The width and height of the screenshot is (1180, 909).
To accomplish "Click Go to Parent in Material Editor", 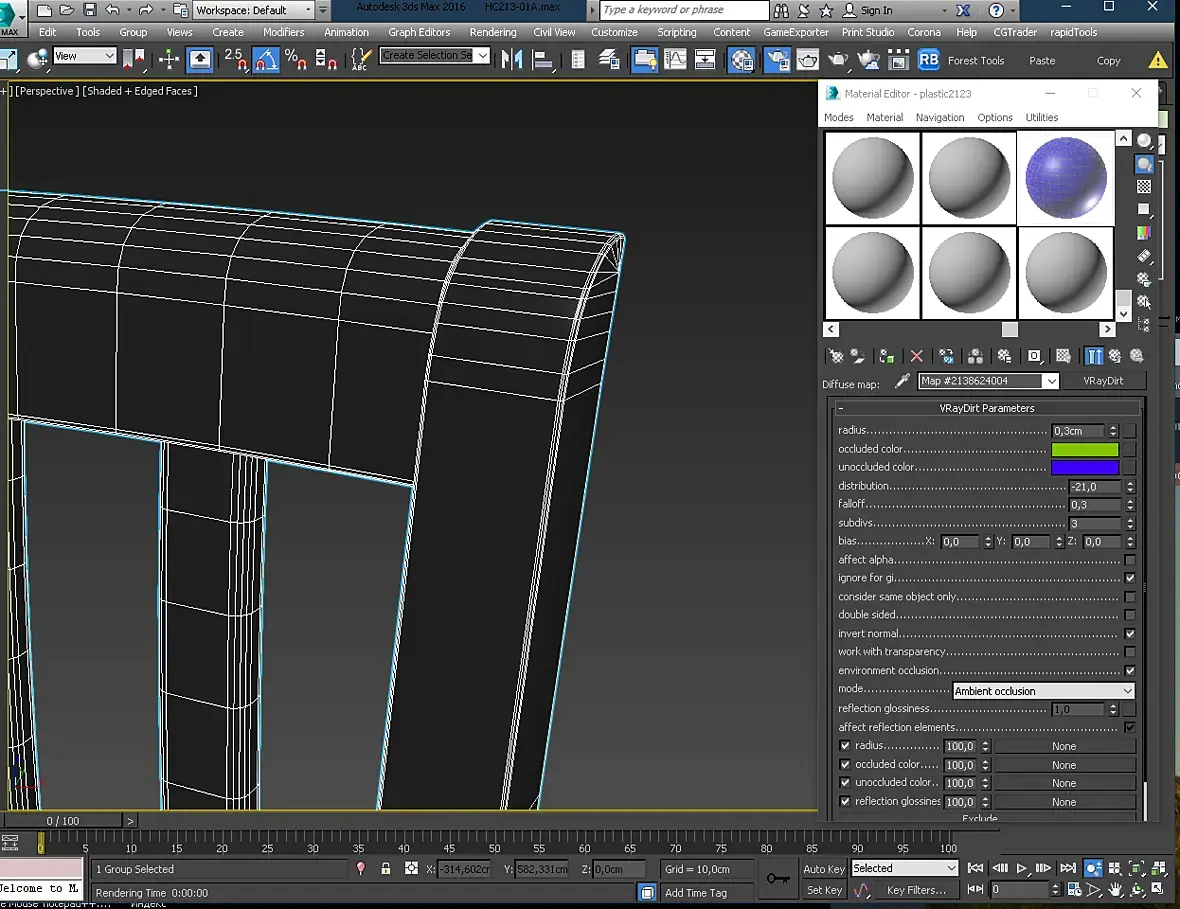I will (1115, 356).
